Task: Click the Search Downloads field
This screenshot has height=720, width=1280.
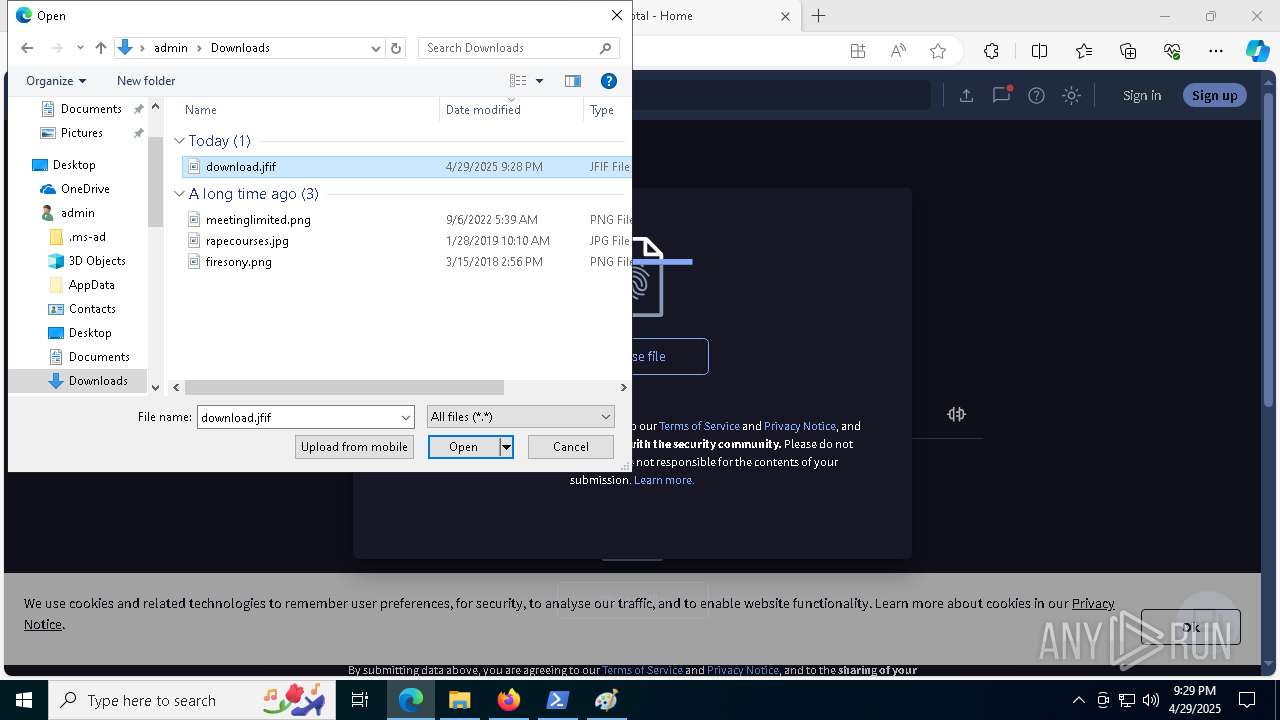Action: (x=508, y=48)
